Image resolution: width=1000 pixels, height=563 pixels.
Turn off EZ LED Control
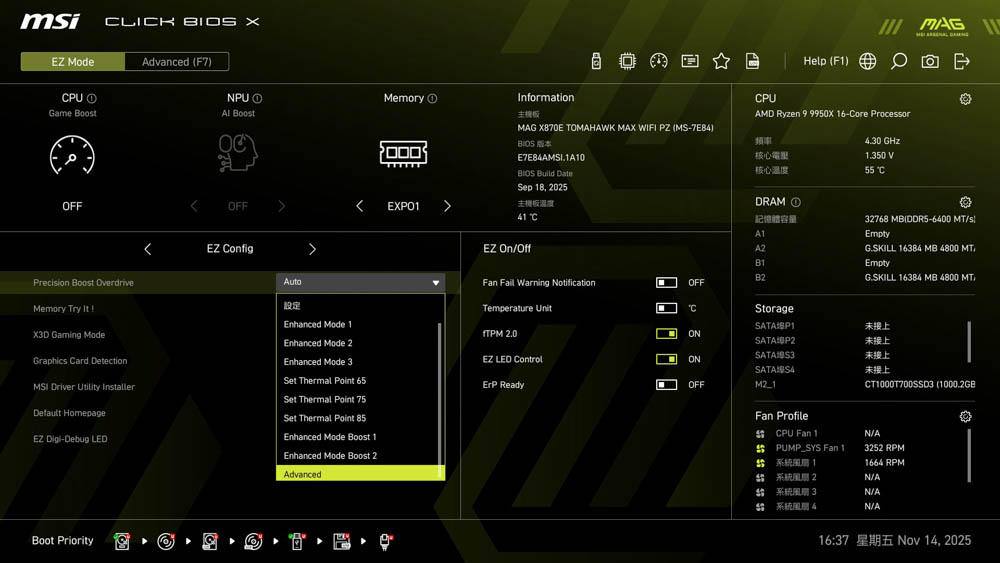666,359
